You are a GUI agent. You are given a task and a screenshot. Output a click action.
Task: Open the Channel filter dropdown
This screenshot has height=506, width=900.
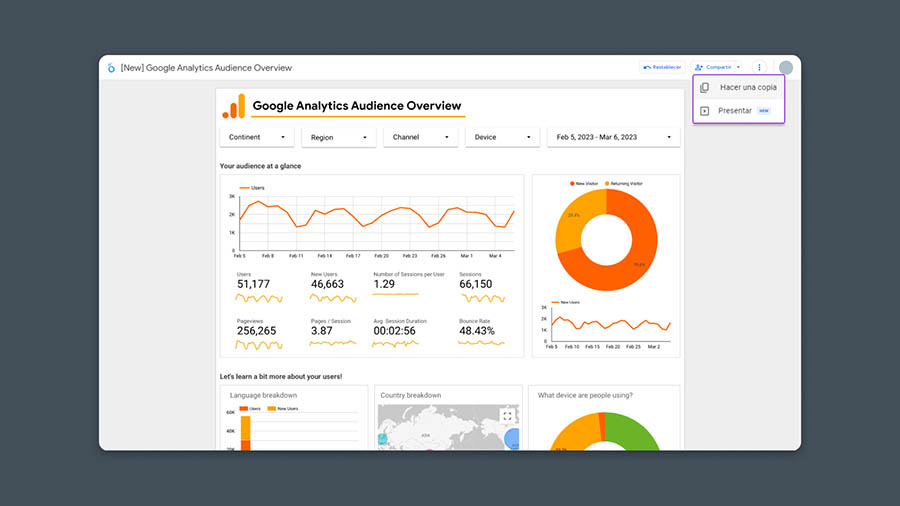click(x=420, y=137)
